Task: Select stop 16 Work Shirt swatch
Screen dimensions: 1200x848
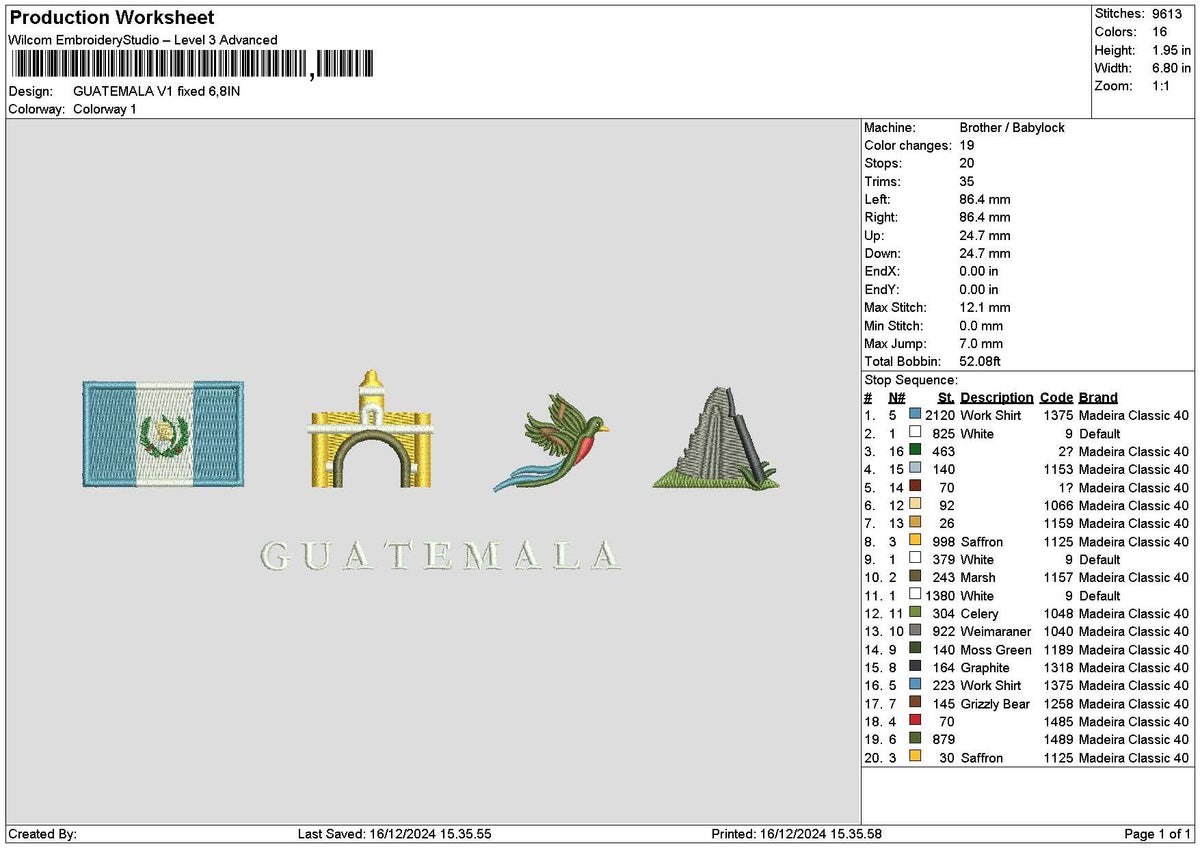Action: [x=915, y=684]
